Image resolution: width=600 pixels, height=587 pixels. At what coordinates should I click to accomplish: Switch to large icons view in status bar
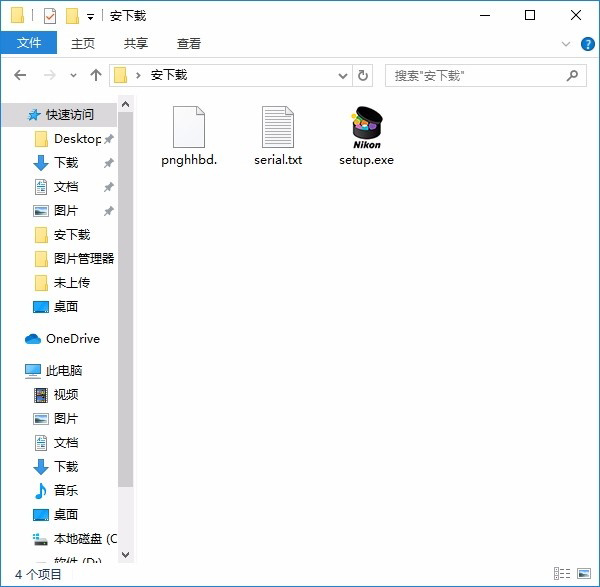pos(584,574)
